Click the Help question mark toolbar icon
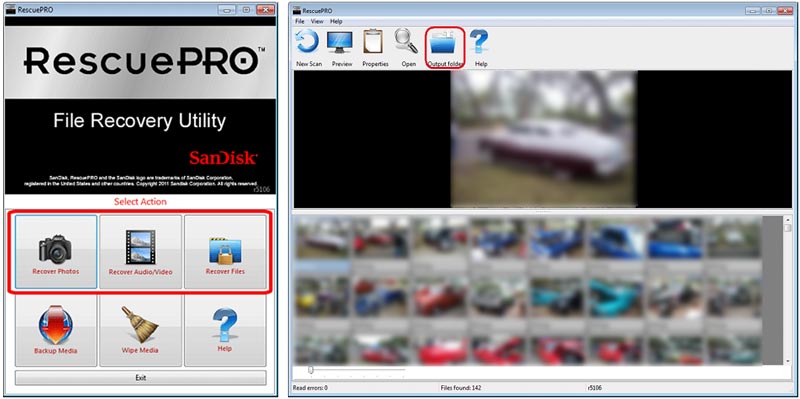Image resolution: width=800 pixels, height=399 pixels. pos(481,47)
